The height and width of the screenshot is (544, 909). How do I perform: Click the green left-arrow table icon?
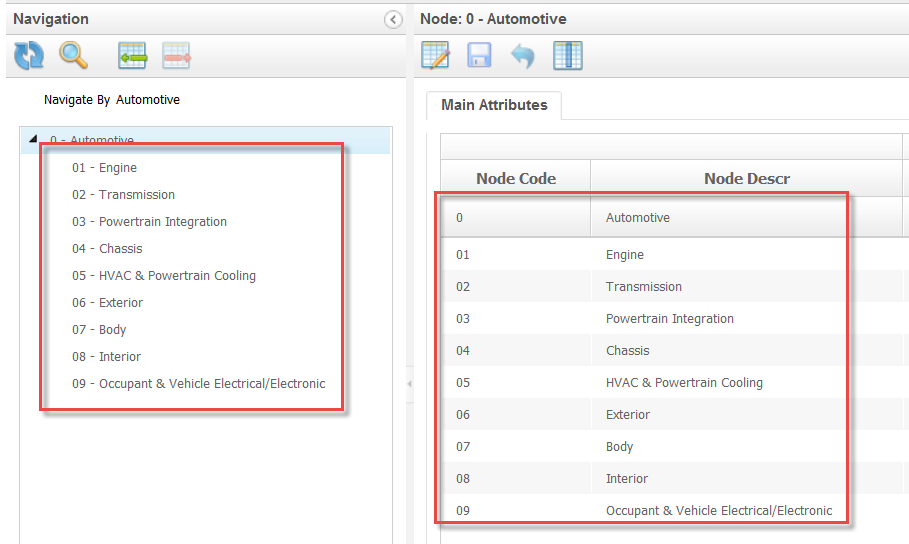(x=132, y=56)
